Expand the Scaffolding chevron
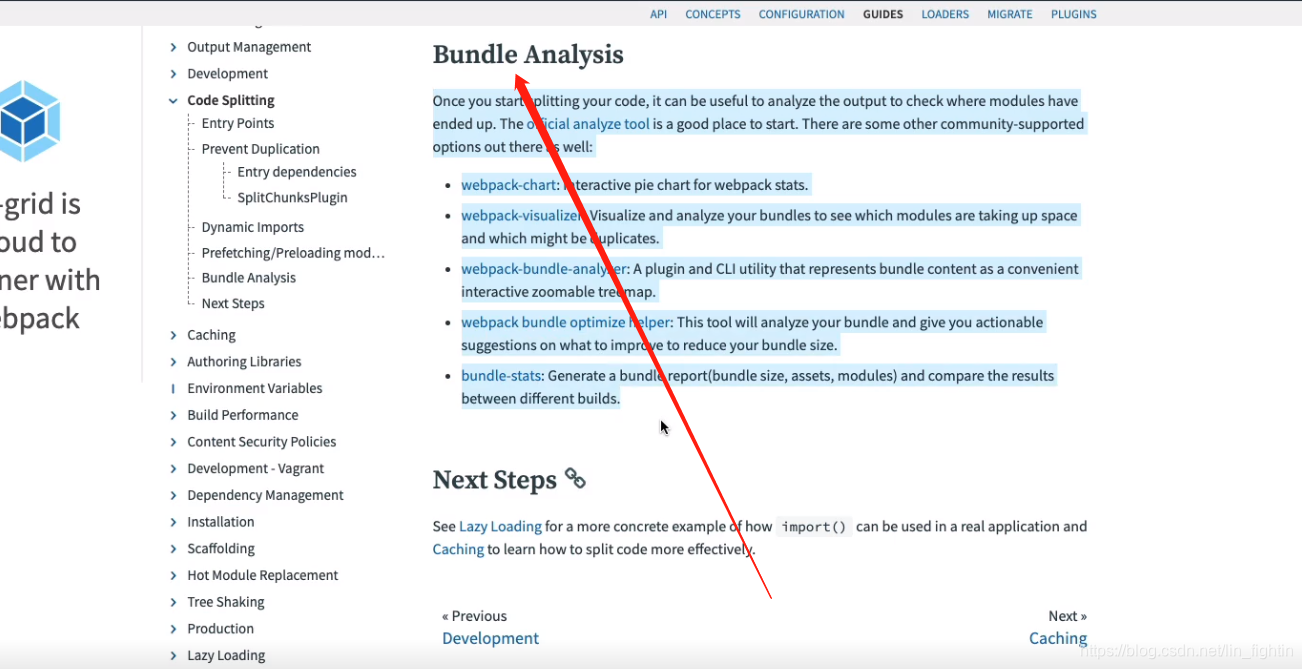This screenshot has width=1302, height=669. tap(173, 549)
